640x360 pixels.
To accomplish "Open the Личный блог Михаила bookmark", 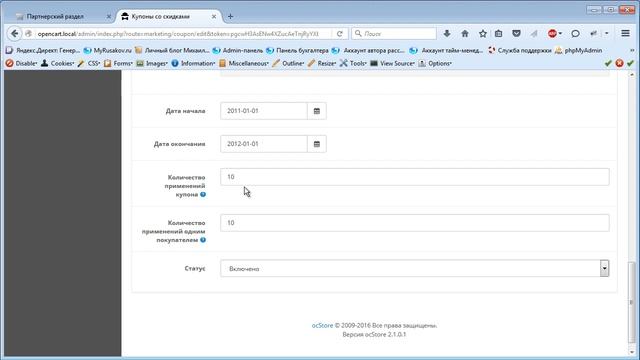I will tap(172, 50).
